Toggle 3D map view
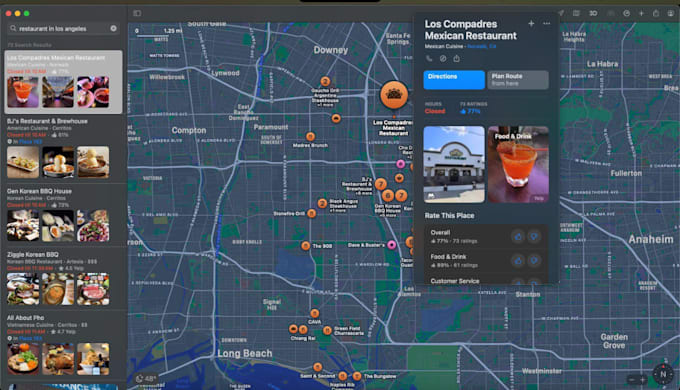Screen dimensions: 680x390 tap(593, 13)
